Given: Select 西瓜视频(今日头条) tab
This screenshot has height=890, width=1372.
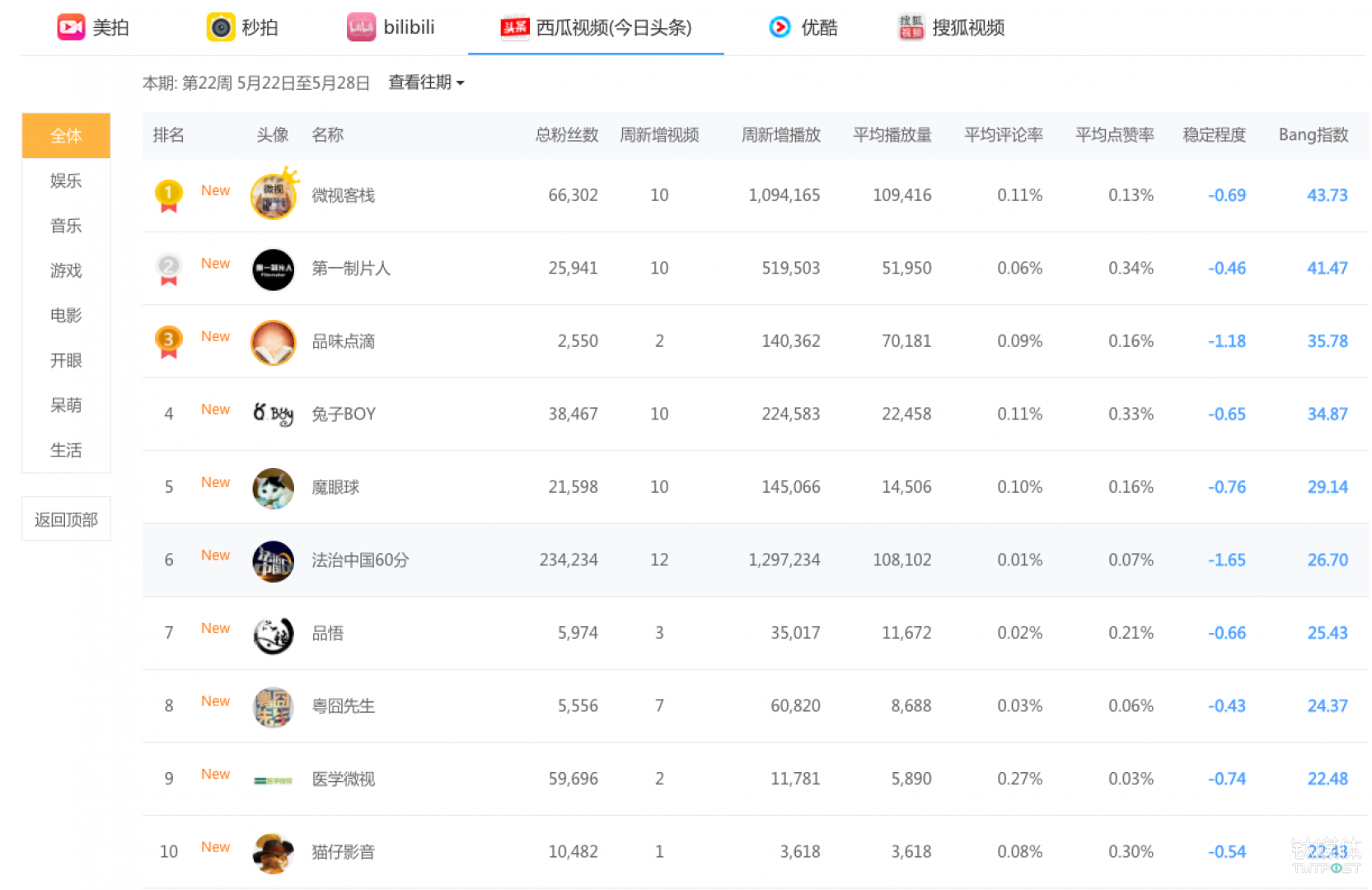Looking at the screenshot, I should [596, 27].
